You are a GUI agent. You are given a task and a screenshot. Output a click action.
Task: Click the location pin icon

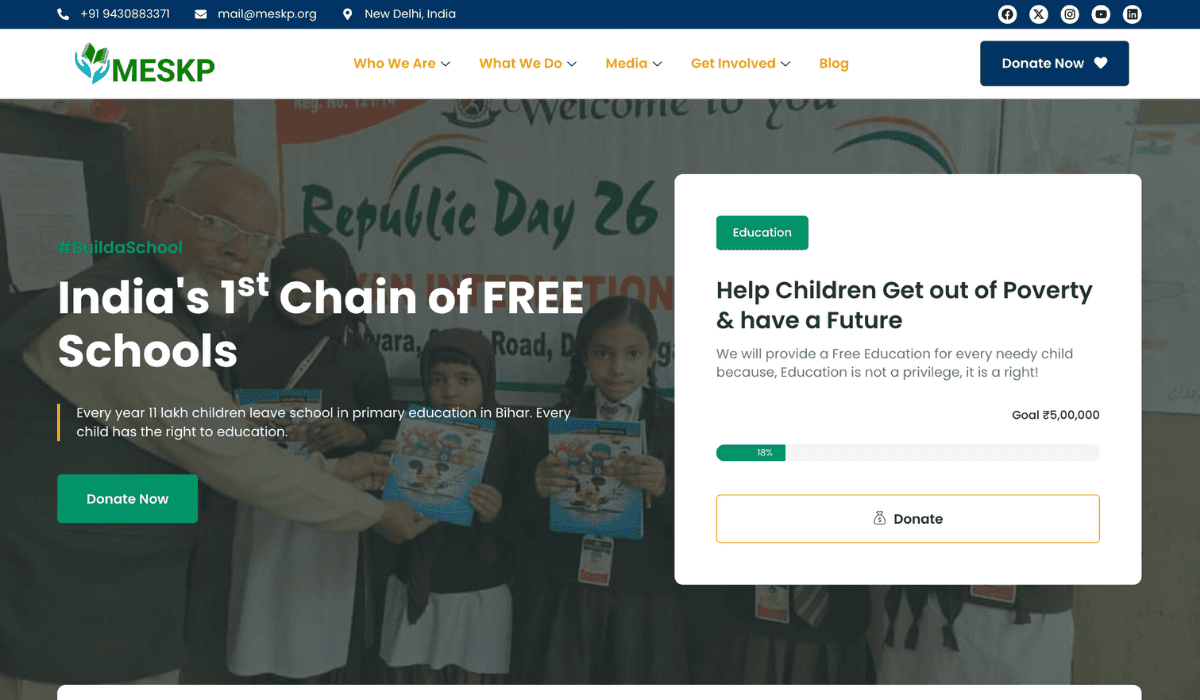click(347, 14)
